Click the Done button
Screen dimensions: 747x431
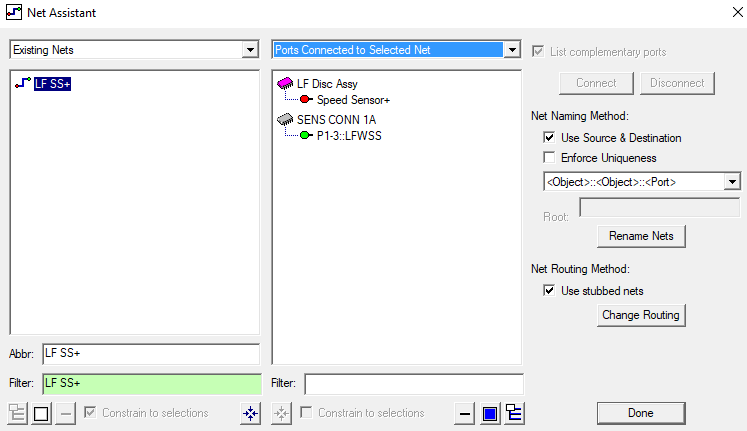641,413
